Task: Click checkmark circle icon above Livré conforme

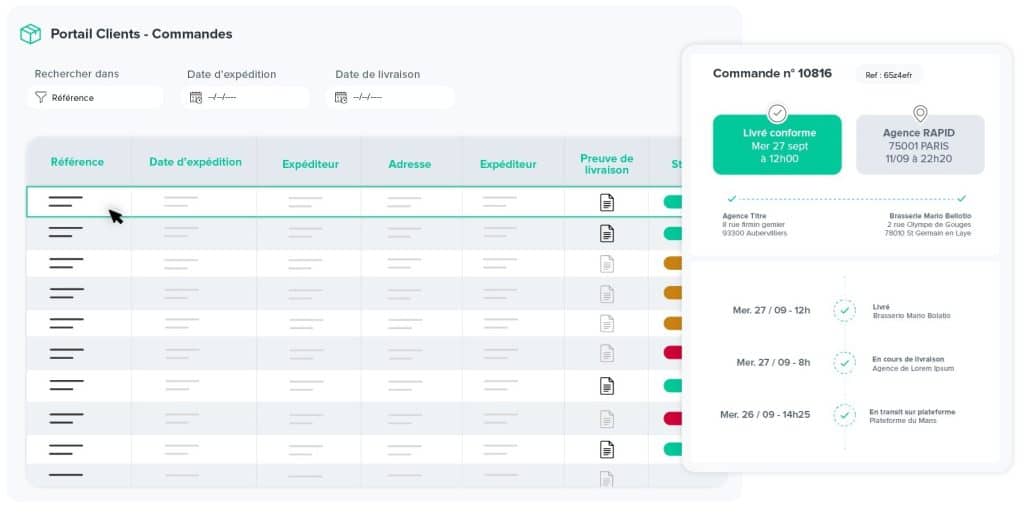Action: 777,114
